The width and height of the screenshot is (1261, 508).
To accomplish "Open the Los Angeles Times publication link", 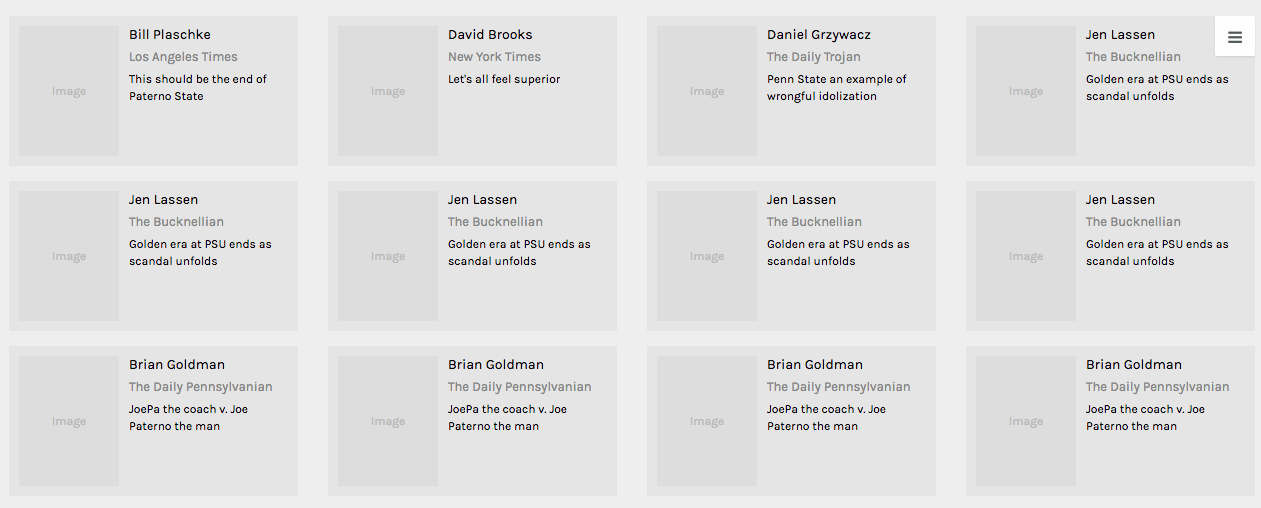I will coord(183,57).
